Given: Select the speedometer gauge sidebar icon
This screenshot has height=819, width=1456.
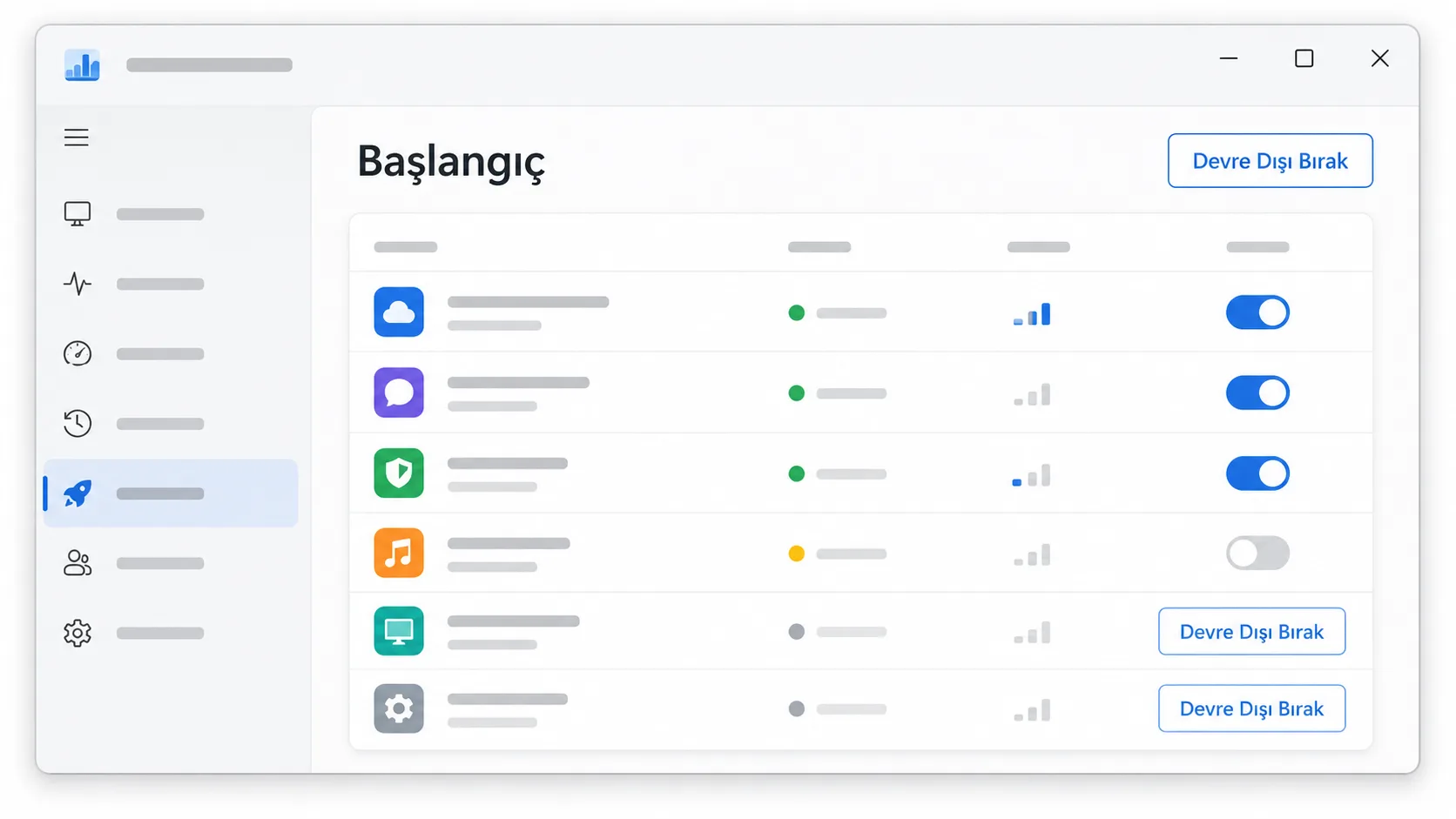Looking at the screenshot, I should tap(78, 353).
